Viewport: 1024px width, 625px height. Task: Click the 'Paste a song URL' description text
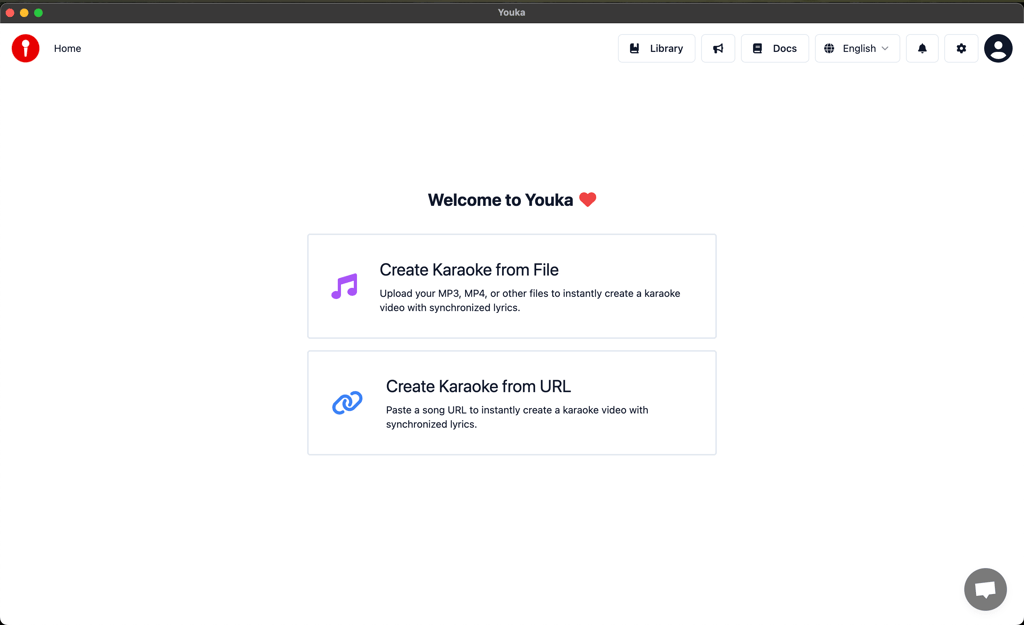coord(517,417)
